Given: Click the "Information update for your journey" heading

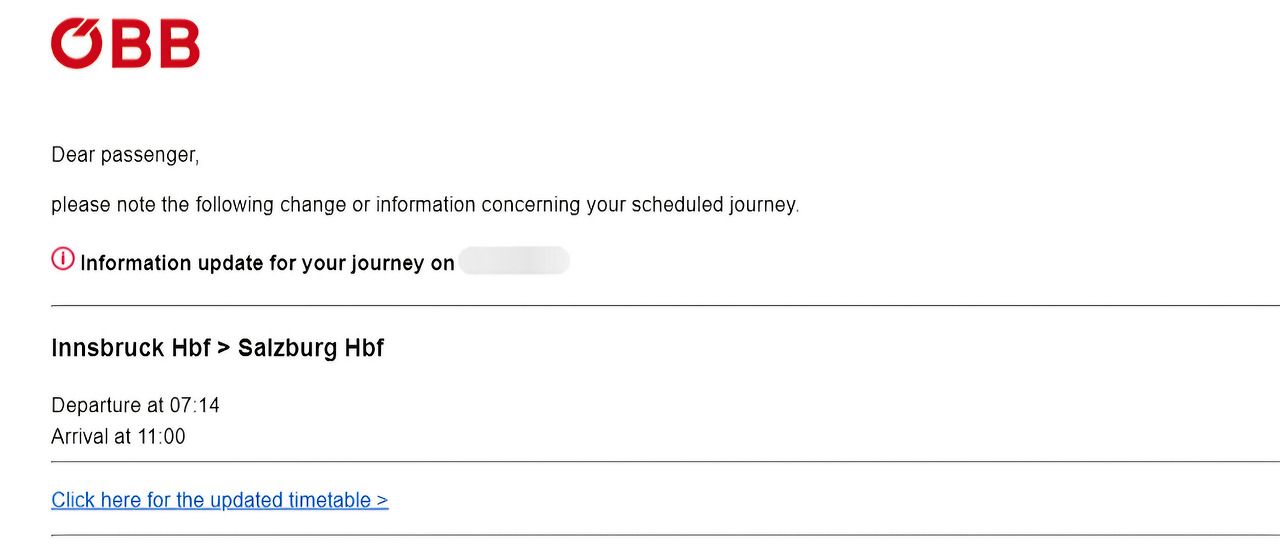Looking at the screenshot, I should click(x=267, y=263).
